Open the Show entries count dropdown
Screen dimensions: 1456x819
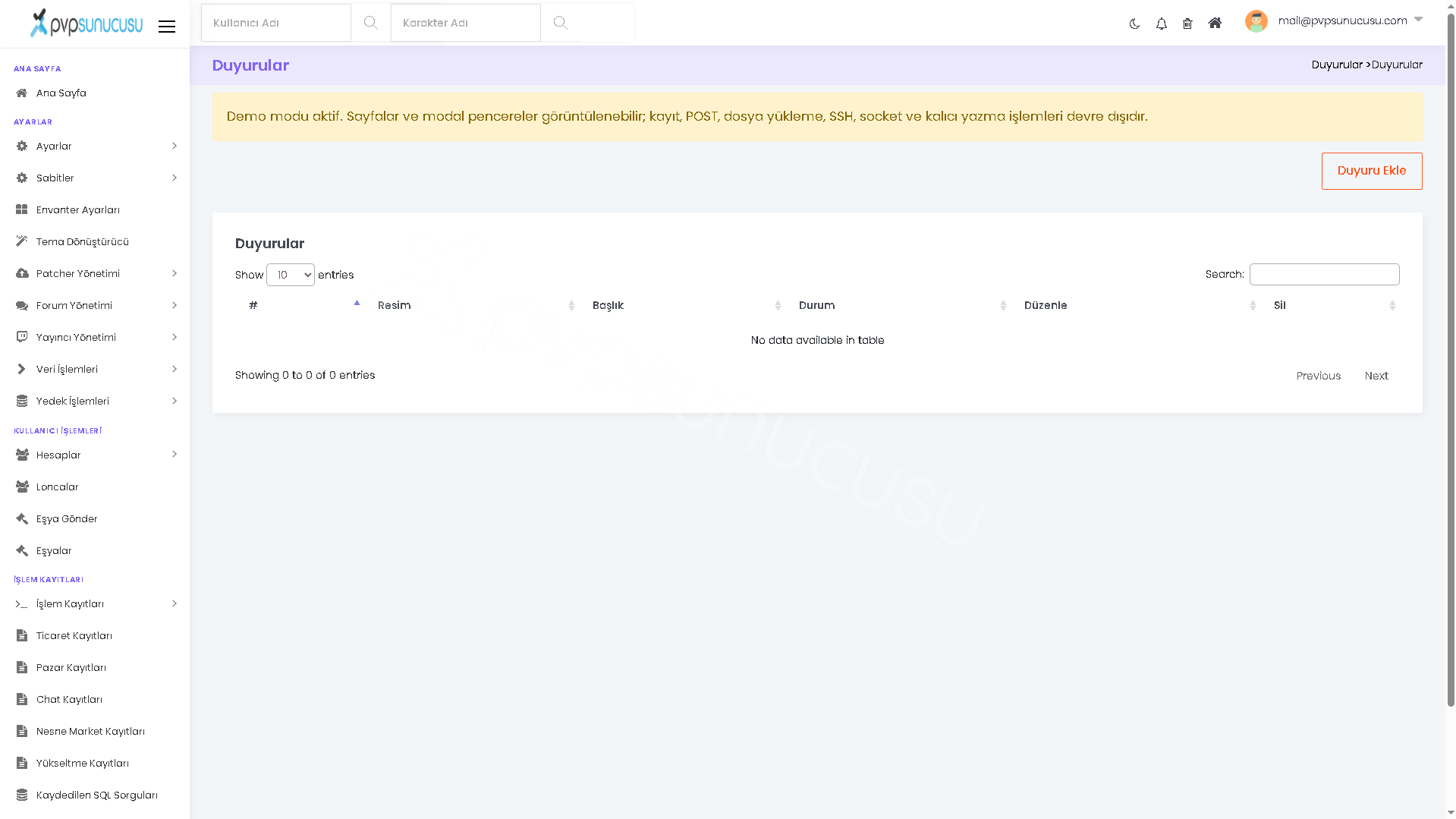pos(291,275)
